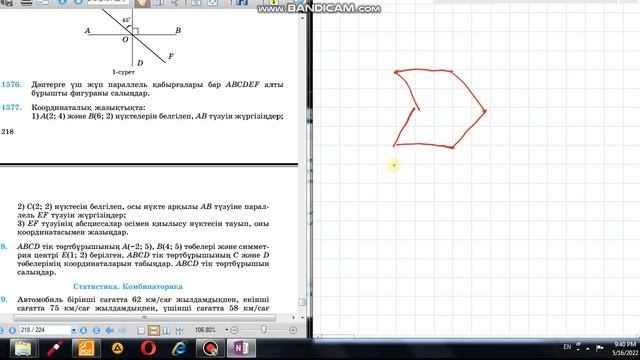Click the EN language indicator in system tray

pyautogui.click(x=567, y=347)
